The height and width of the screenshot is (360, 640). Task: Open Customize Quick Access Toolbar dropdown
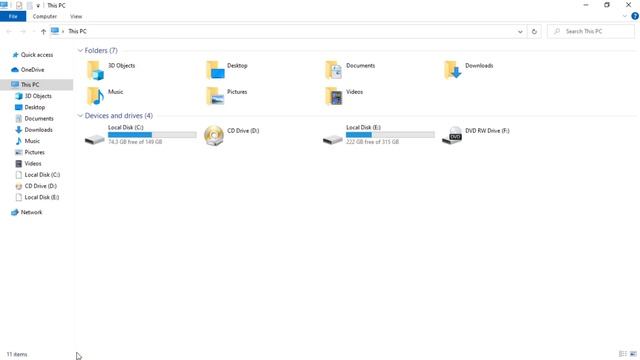coord(38,6)
